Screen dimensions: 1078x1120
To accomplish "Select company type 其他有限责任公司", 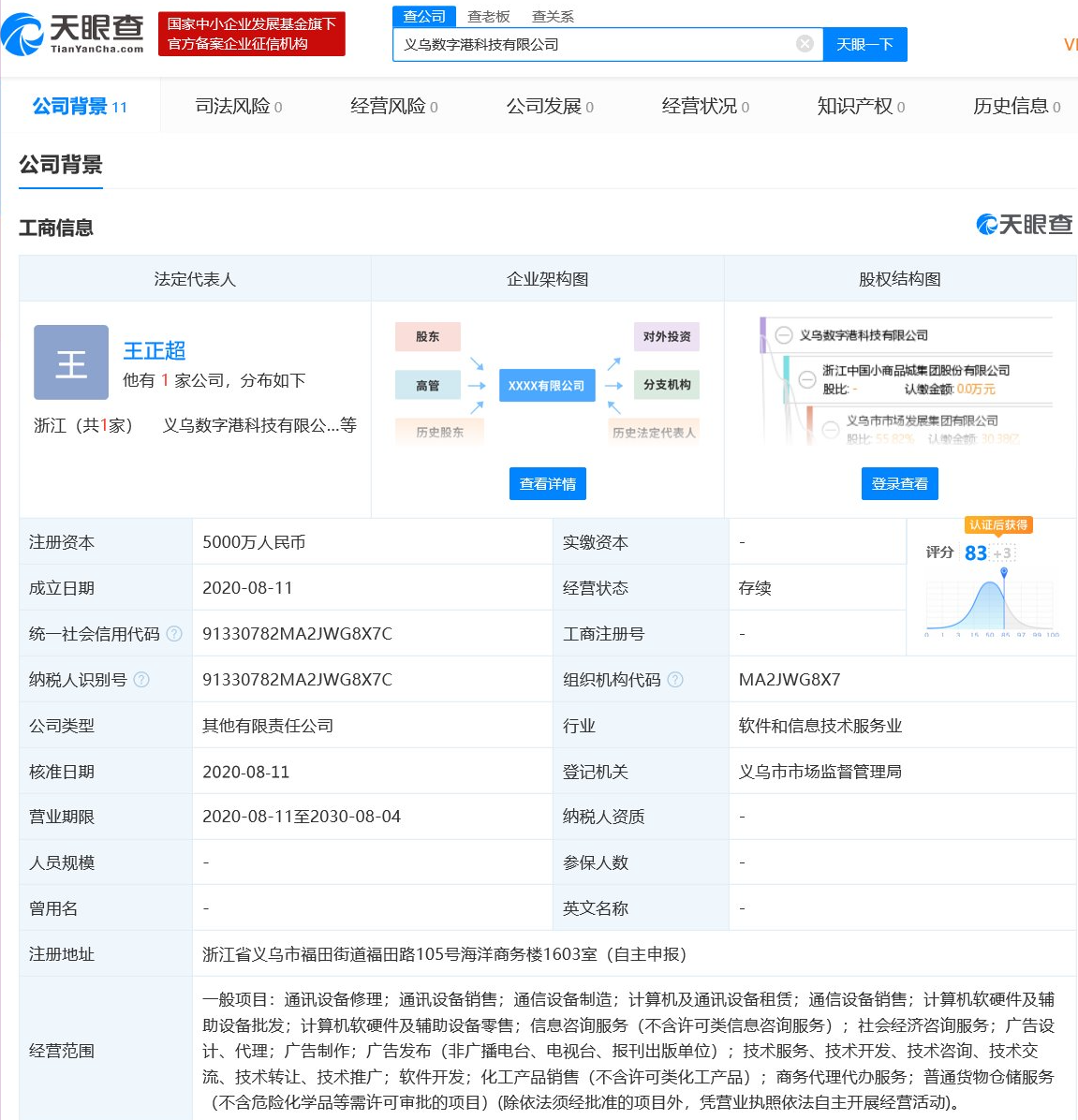I will (268, 726).
